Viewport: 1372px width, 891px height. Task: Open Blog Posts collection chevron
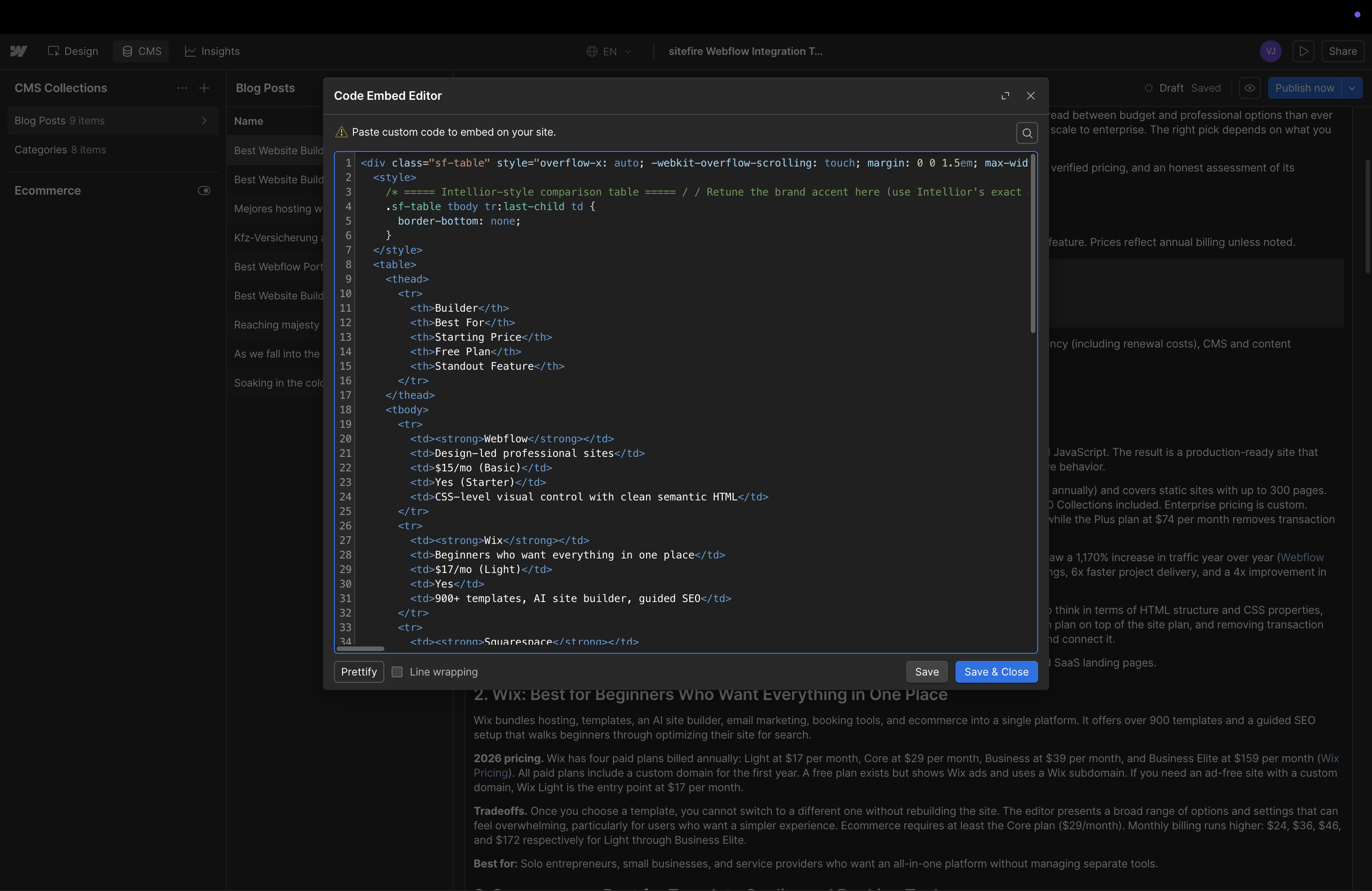[x=204, y=121]
